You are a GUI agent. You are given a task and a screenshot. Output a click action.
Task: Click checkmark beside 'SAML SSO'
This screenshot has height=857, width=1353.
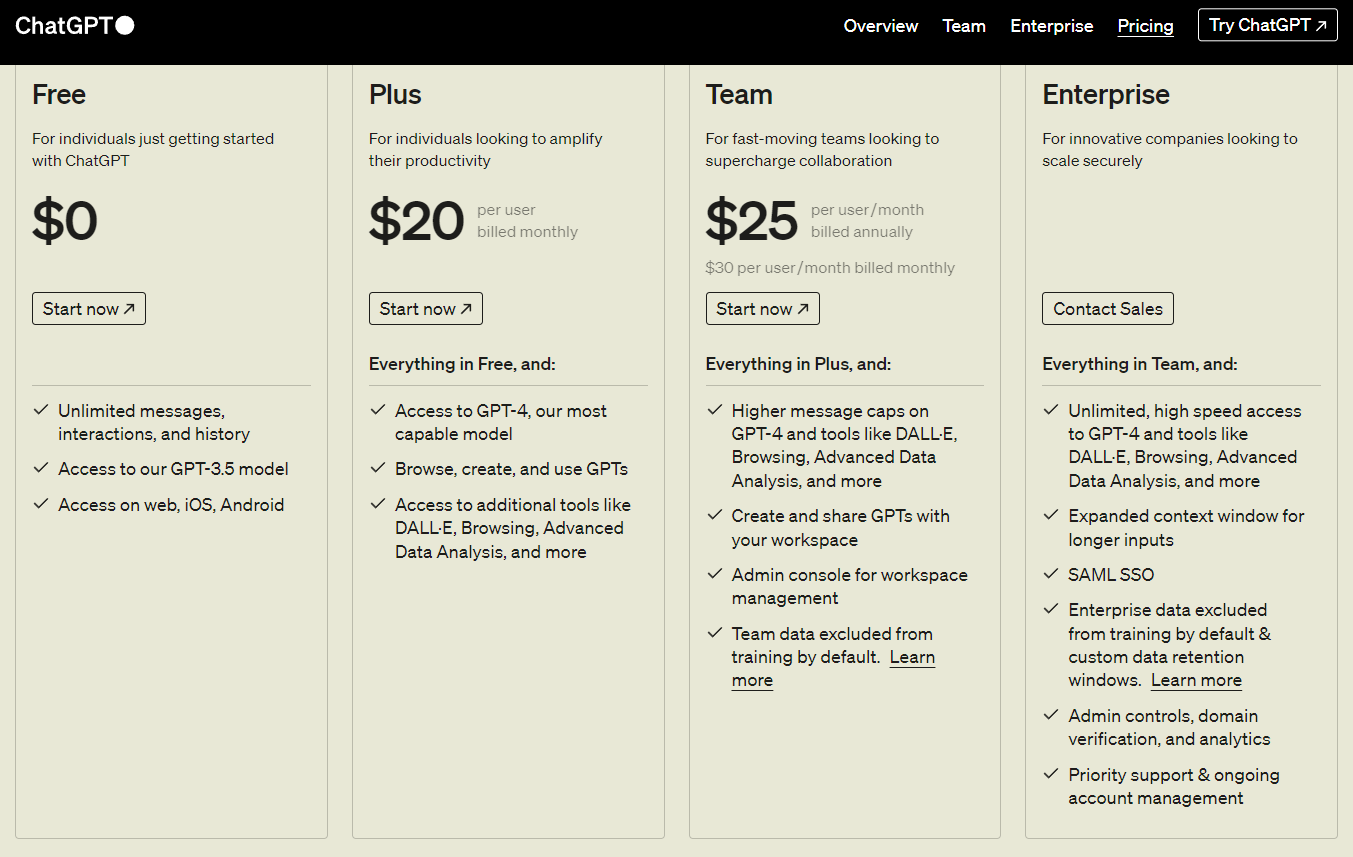pyautogui.click(x=1051, y=574)
